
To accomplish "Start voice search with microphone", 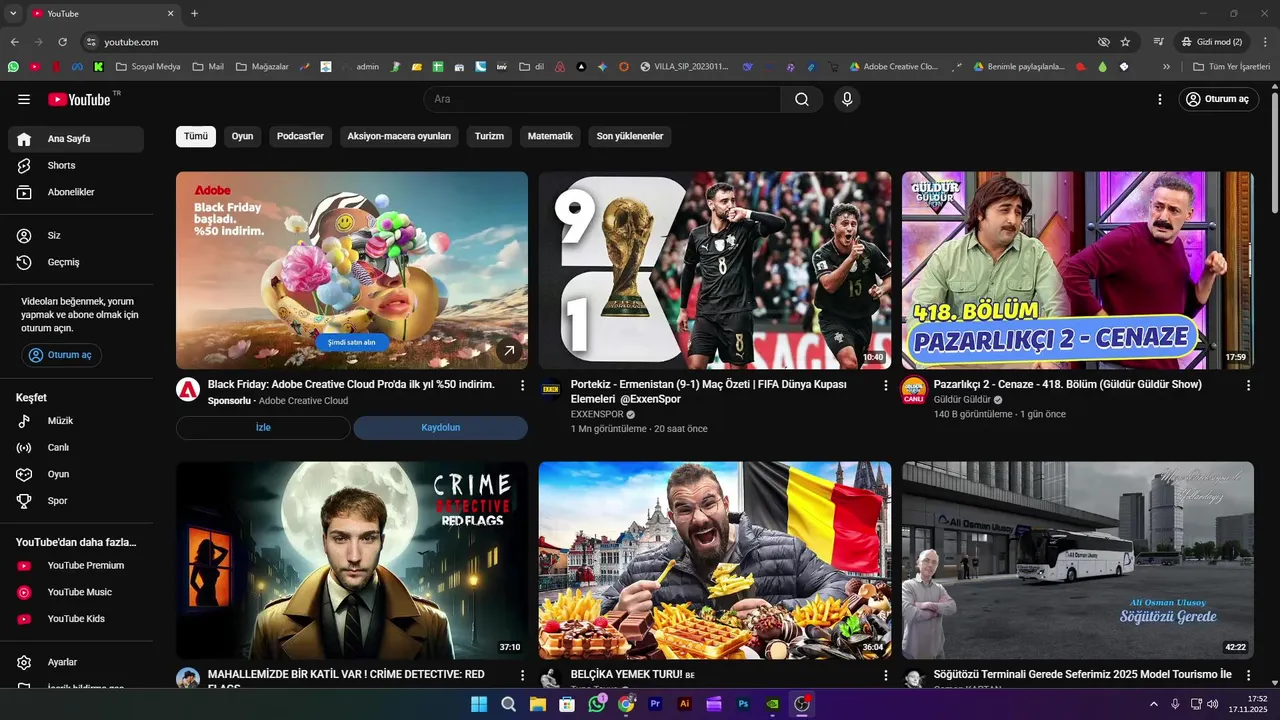I will 847,99.
